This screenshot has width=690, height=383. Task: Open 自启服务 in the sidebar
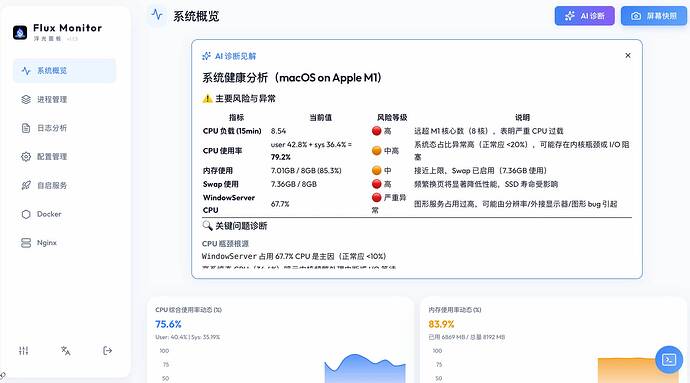pyautogui.click(x=64, y=185)
